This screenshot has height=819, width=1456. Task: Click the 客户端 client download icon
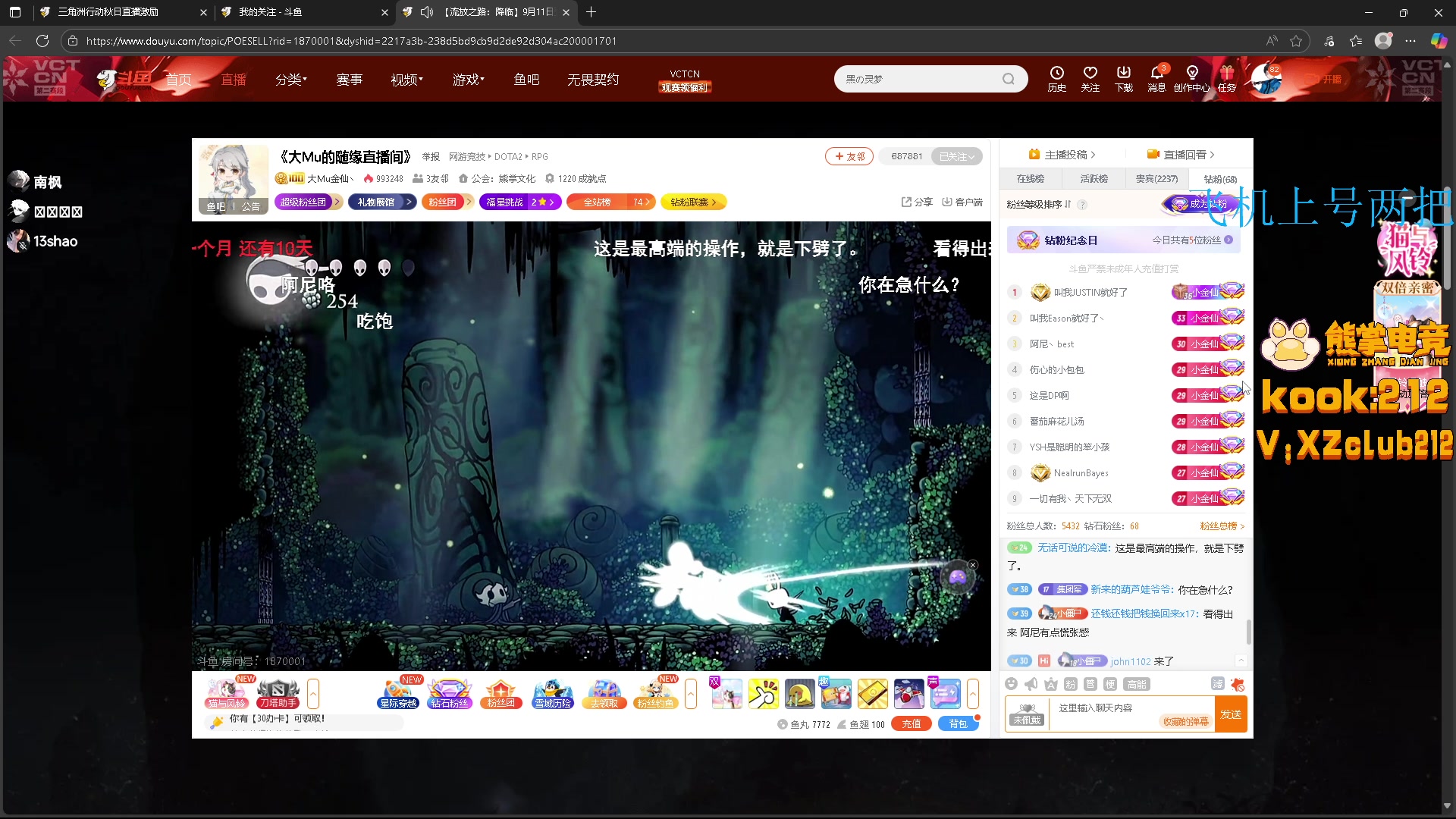[x=962, y=202]
